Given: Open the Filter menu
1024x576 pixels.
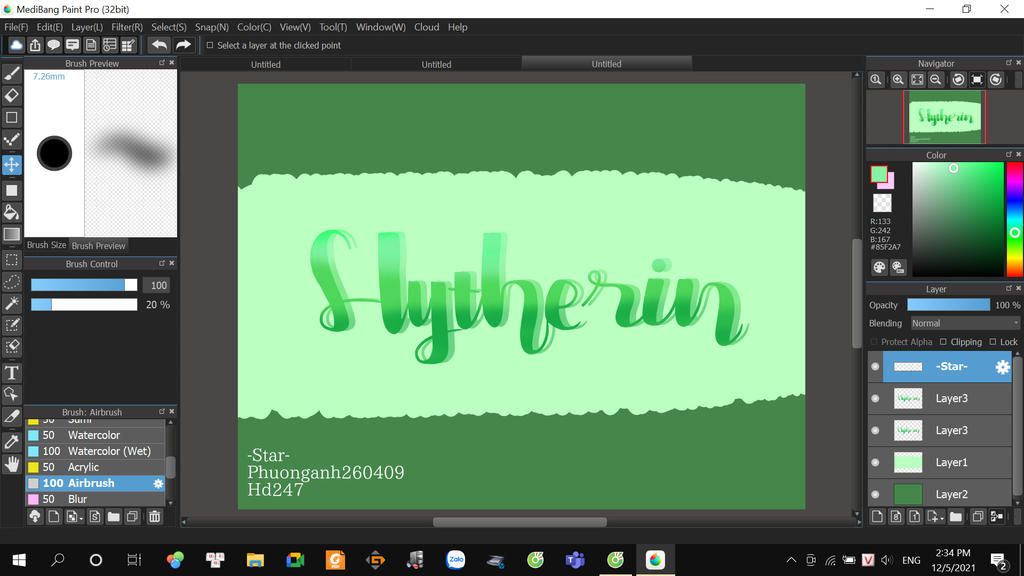Looking at the screenshot, I should (127, 27).
